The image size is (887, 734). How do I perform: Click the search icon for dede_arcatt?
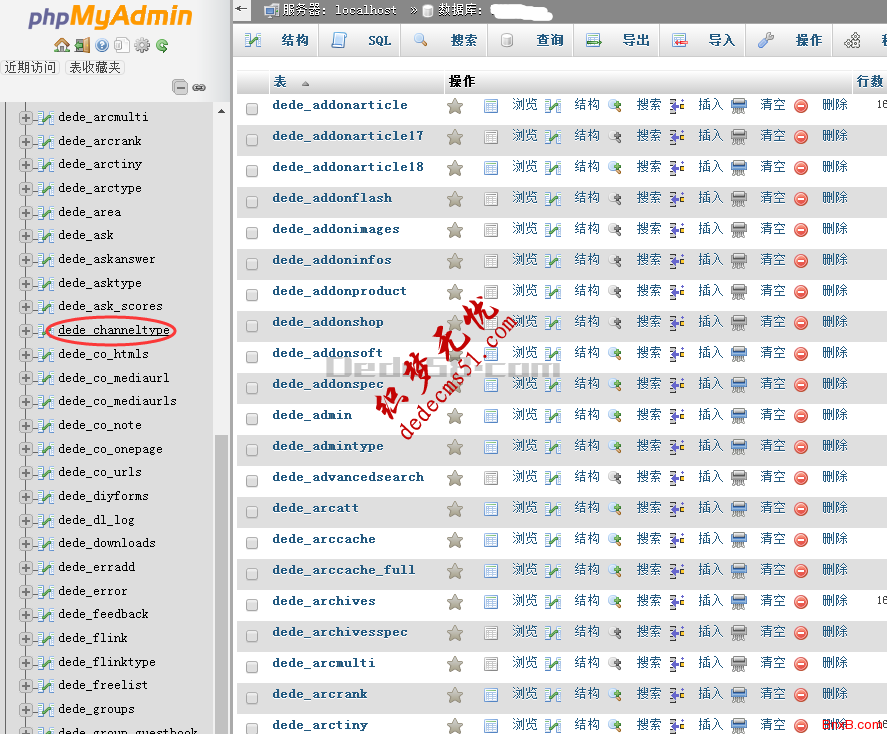[x=615, y=508]
